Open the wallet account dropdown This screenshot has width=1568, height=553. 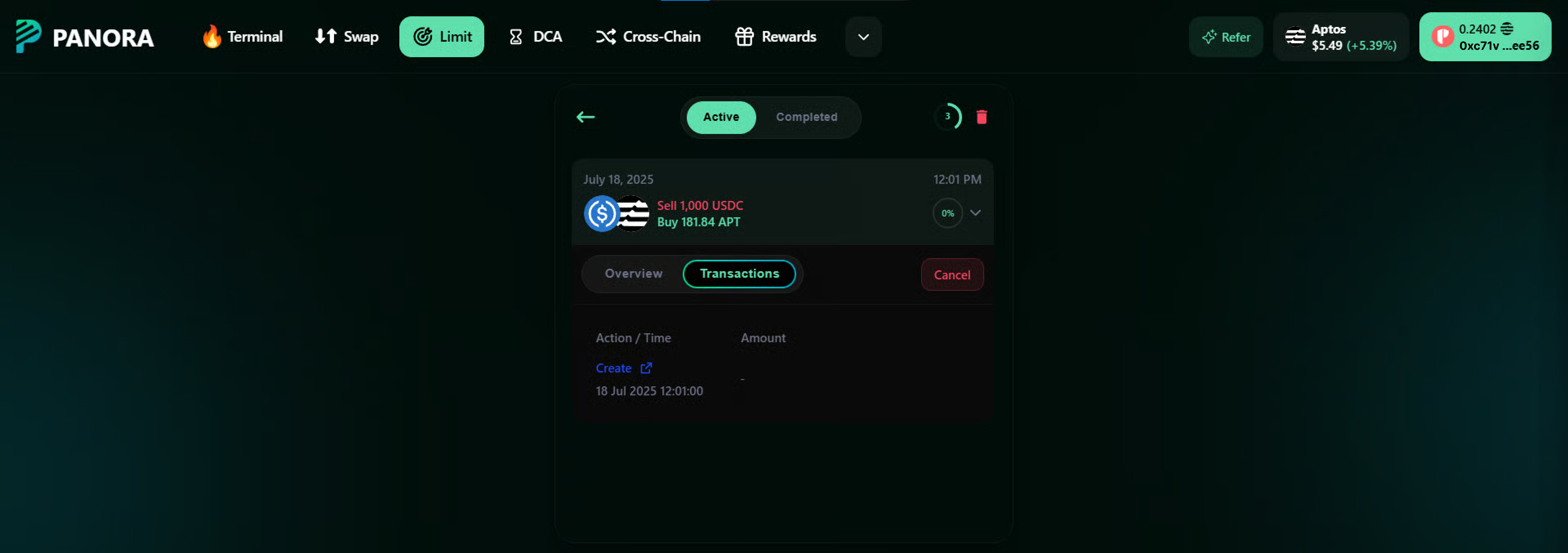point(1485,37)
